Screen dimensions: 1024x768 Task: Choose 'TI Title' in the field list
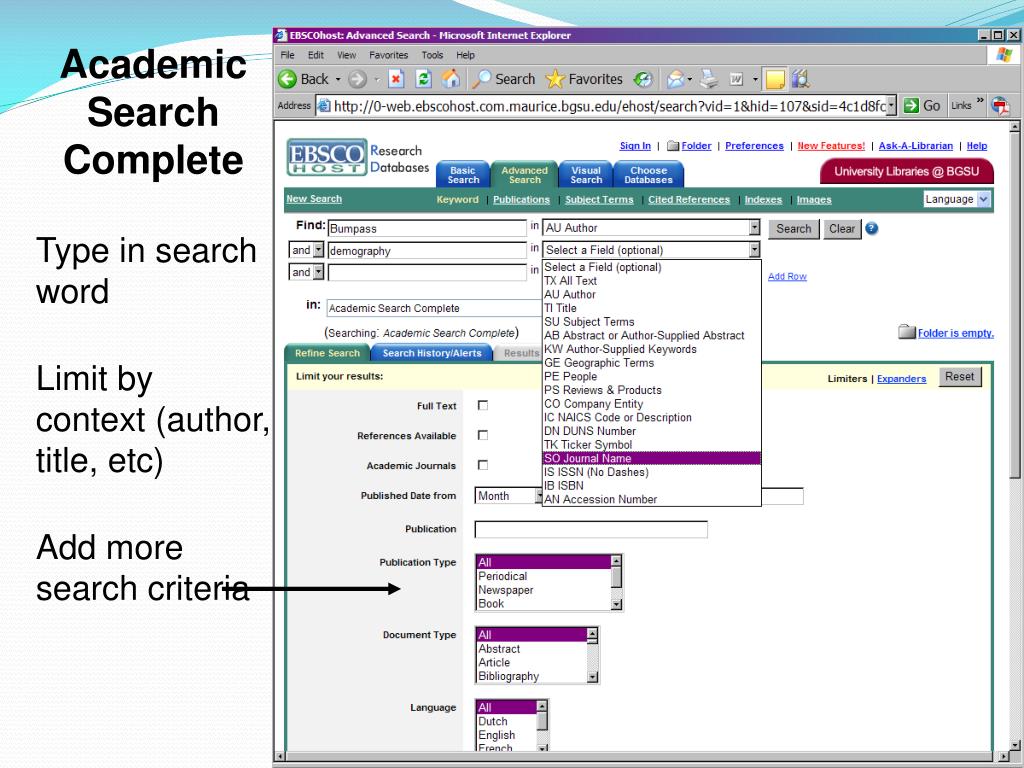[652, 308]
